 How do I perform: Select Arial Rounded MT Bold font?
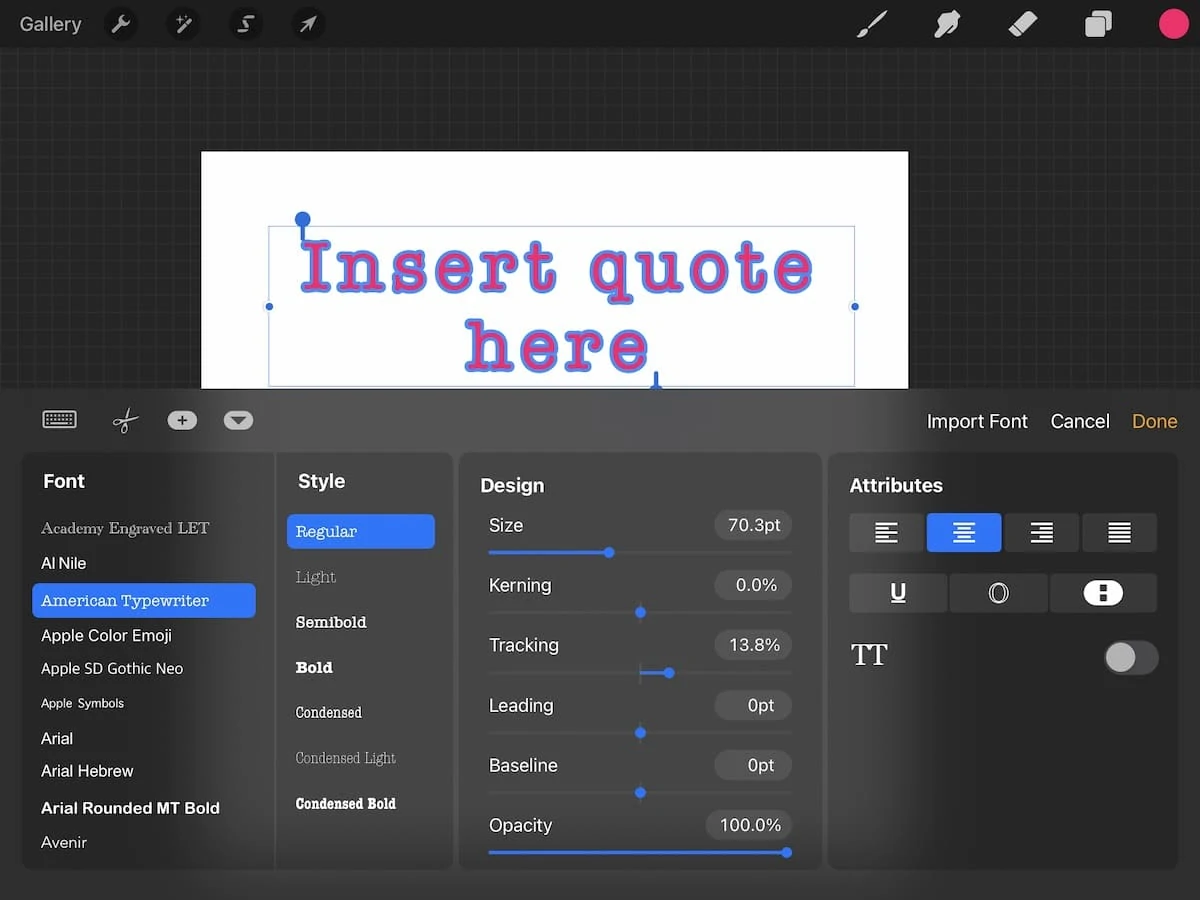130,808
